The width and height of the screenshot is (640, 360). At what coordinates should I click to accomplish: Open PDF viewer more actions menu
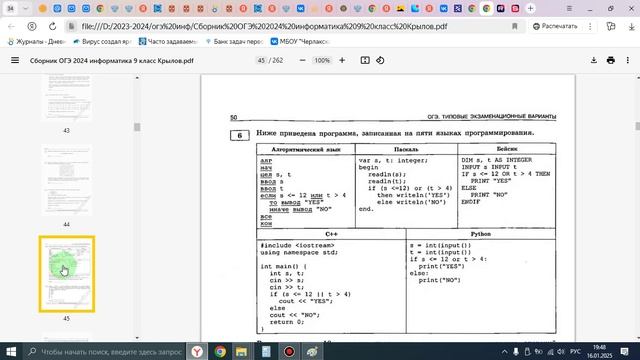pos(628,60)
